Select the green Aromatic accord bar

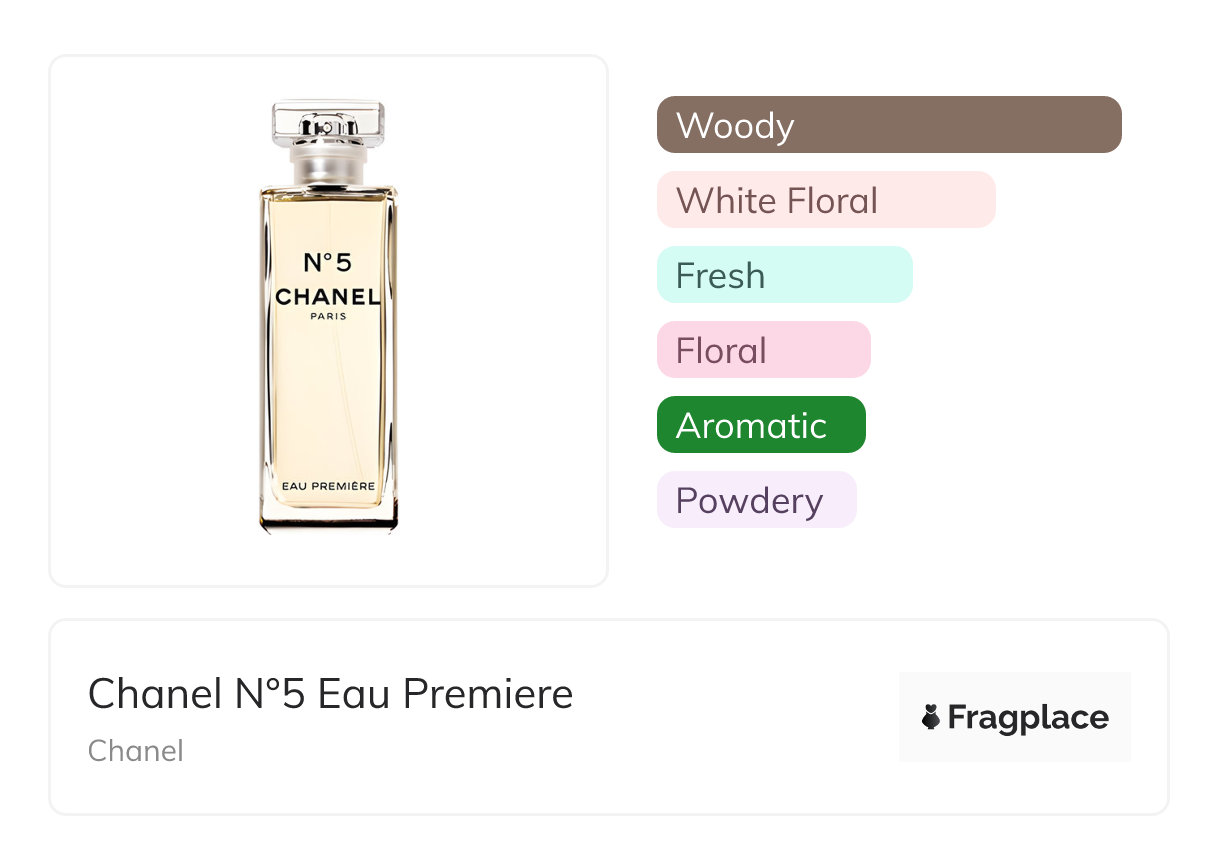point(761,425)
